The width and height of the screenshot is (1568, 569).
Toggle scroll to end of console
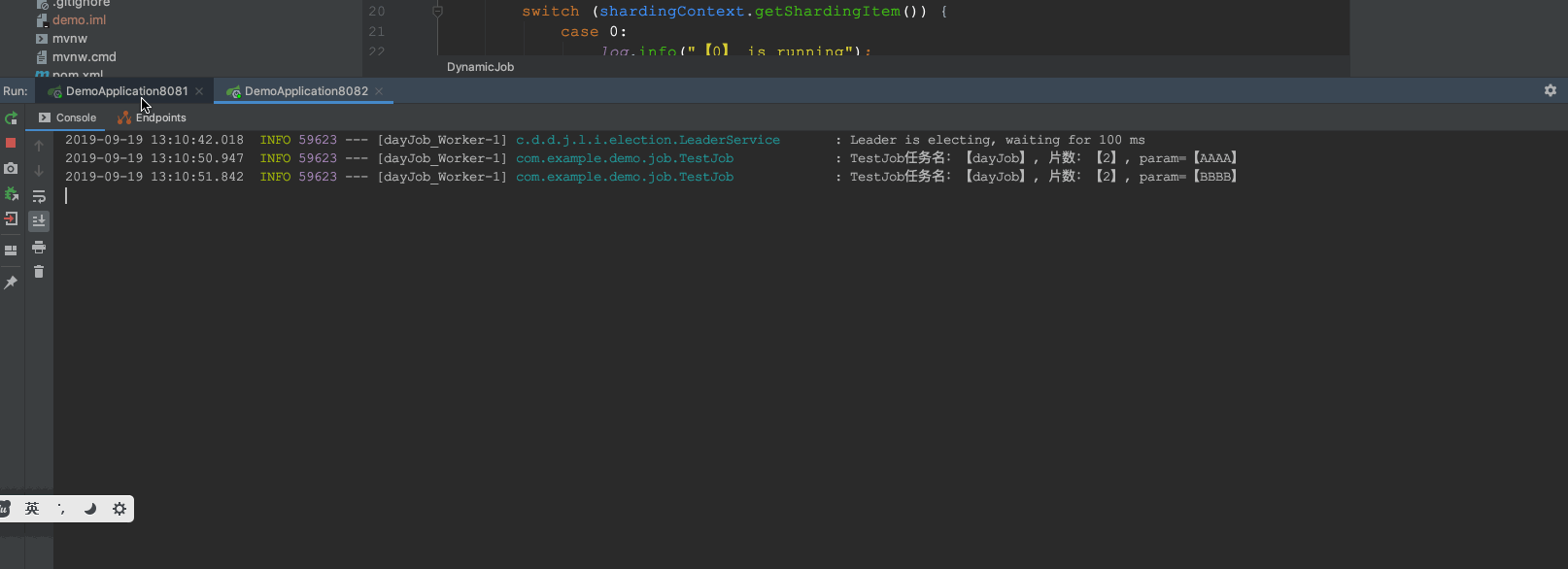coord(39,221)
